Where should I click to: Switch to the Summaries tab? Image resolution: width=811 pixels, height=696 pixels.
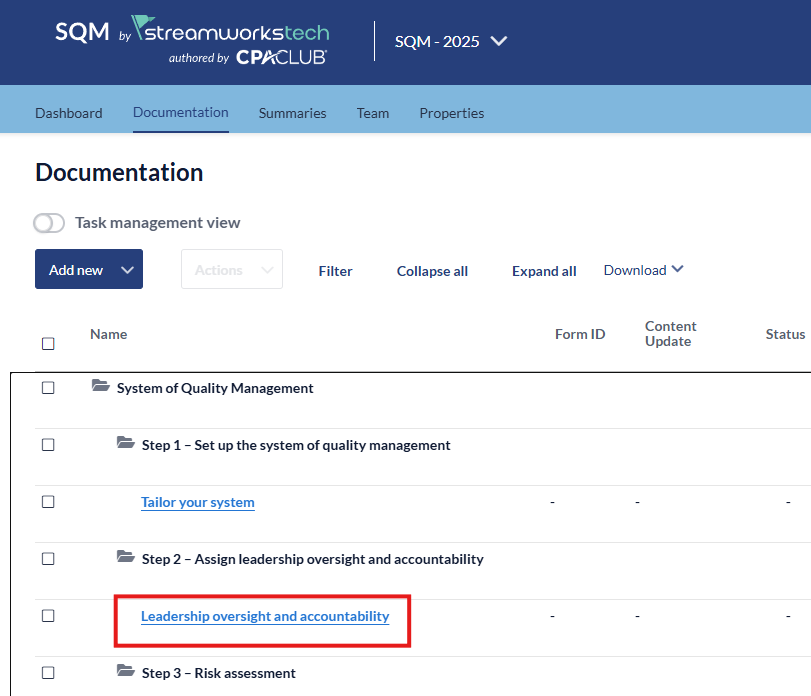point(292,113)
